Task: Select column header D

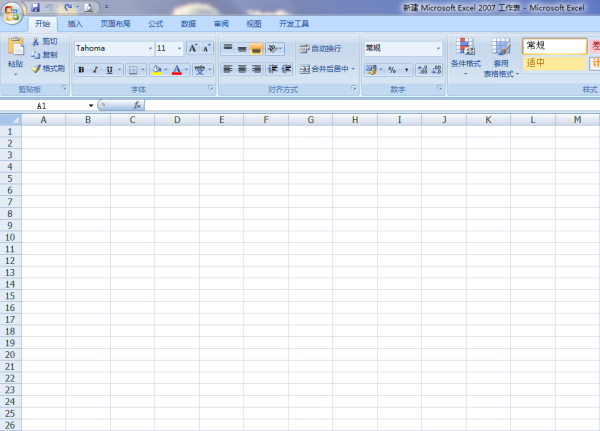Action: (177, 120)
